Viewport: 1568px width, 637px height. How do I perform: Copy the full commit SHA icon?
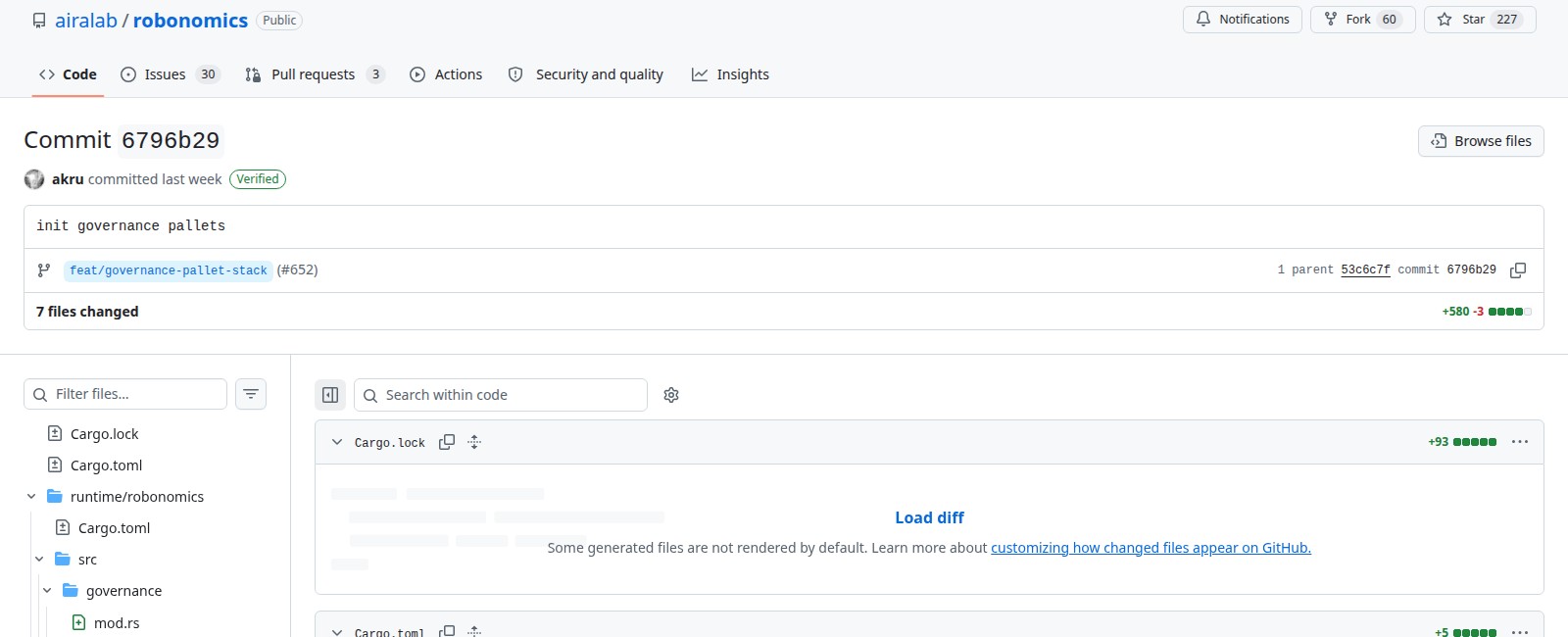pyautogui.click(x=1518, y=270)
